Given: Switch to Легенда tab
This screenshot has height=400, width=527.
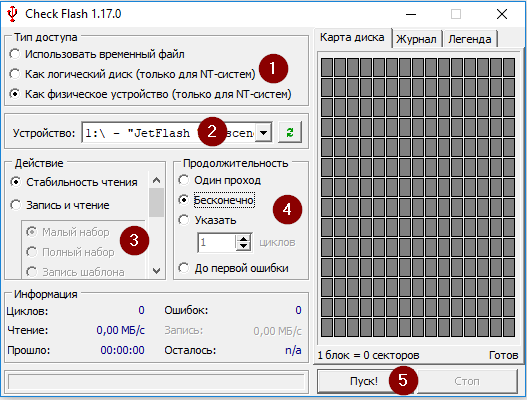Looking at the screenshot, I should click(470, 39).
